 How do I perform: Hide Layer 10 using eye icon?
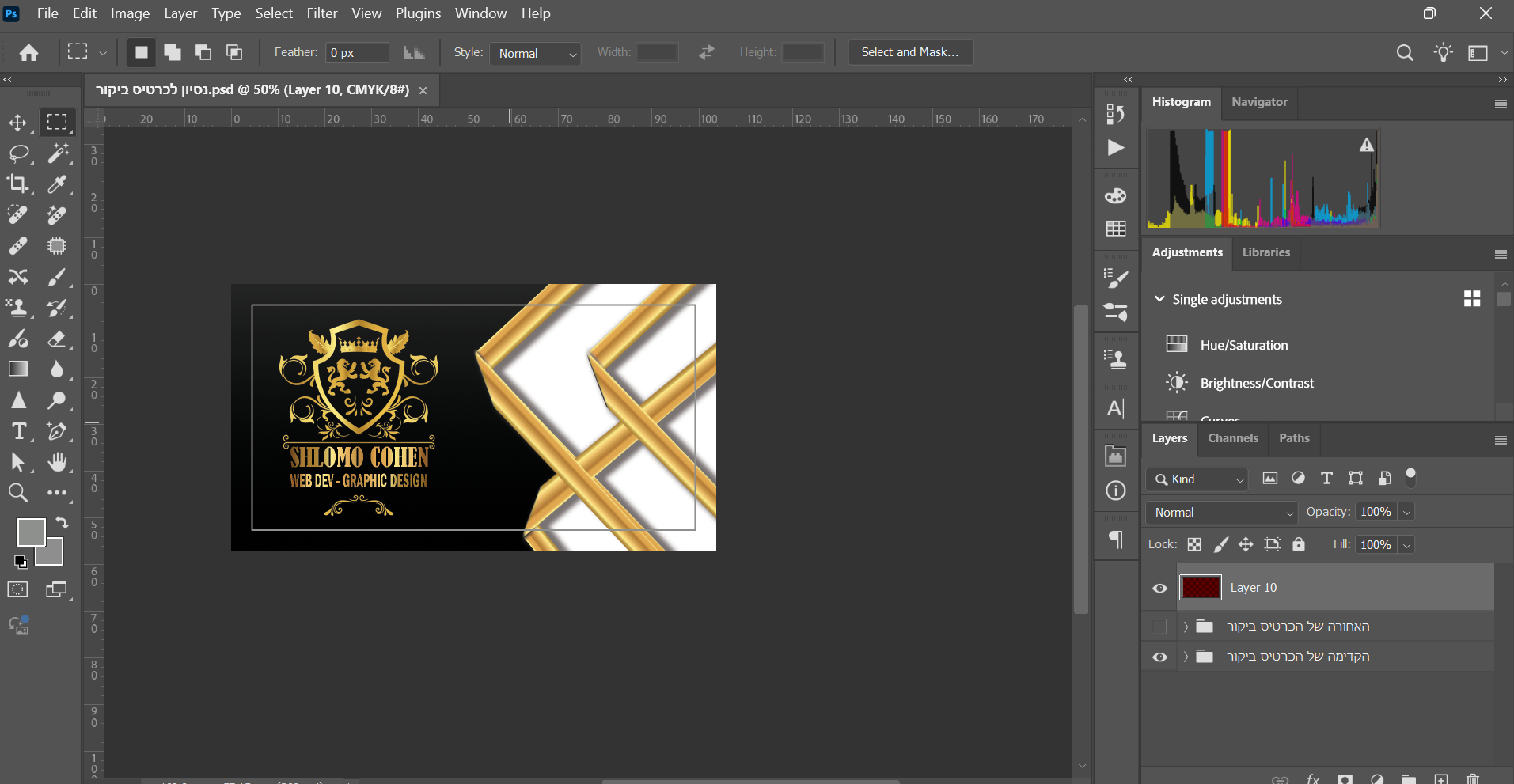coord(1159,588)
